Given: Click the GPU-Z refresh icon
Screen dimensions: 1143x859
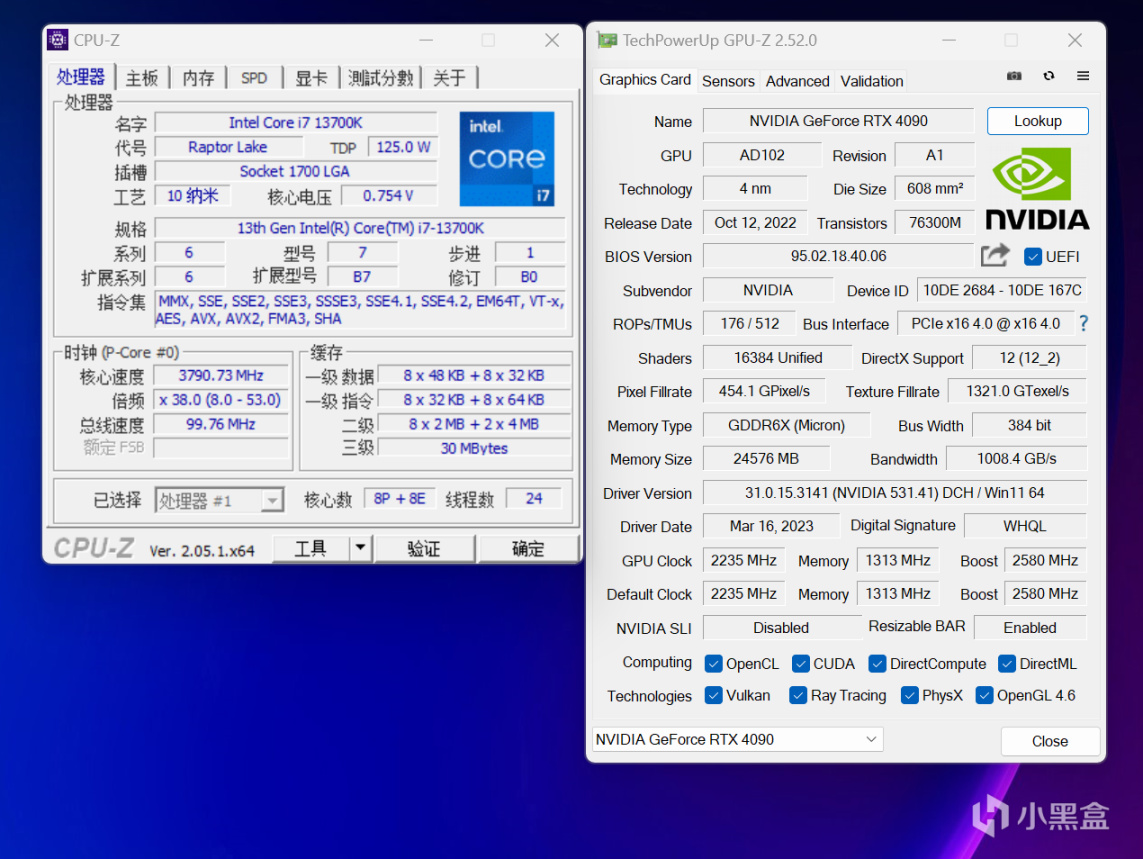Looking at the screenshot, I should click(x=1048, y=76).
